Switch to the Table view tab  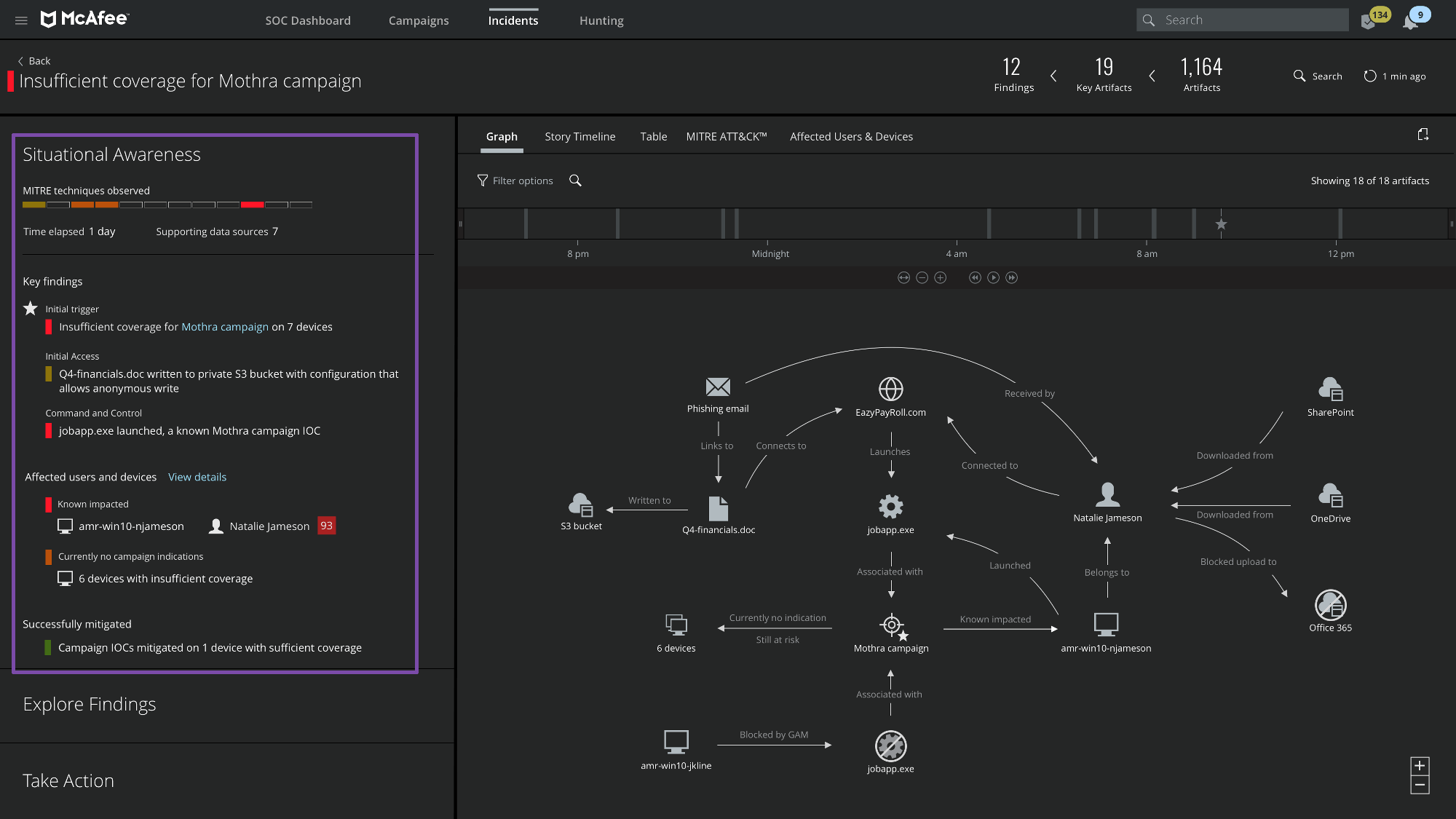pos(654,137)
